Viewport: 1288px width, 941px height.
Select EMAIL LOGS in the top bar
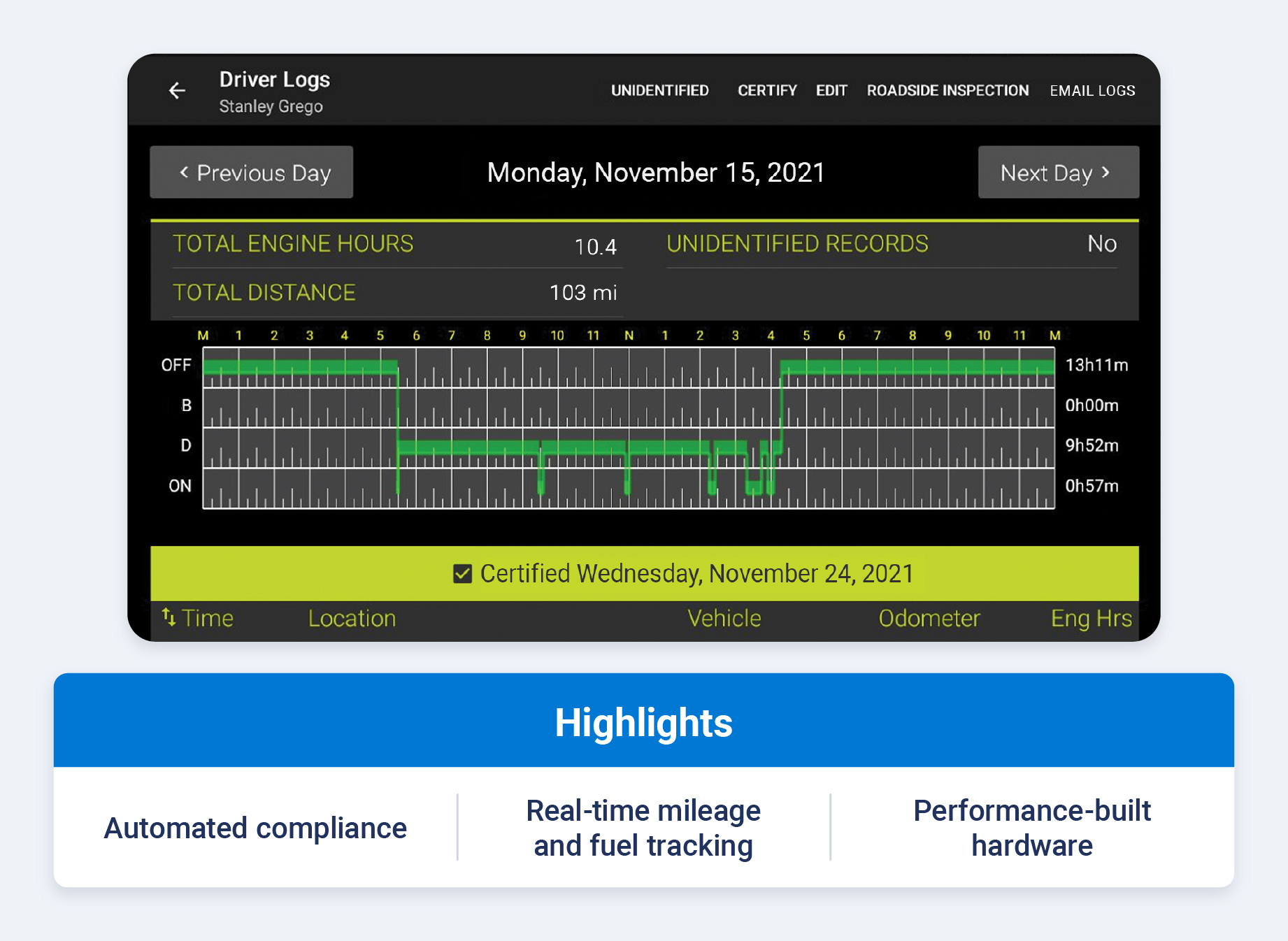1092,90
